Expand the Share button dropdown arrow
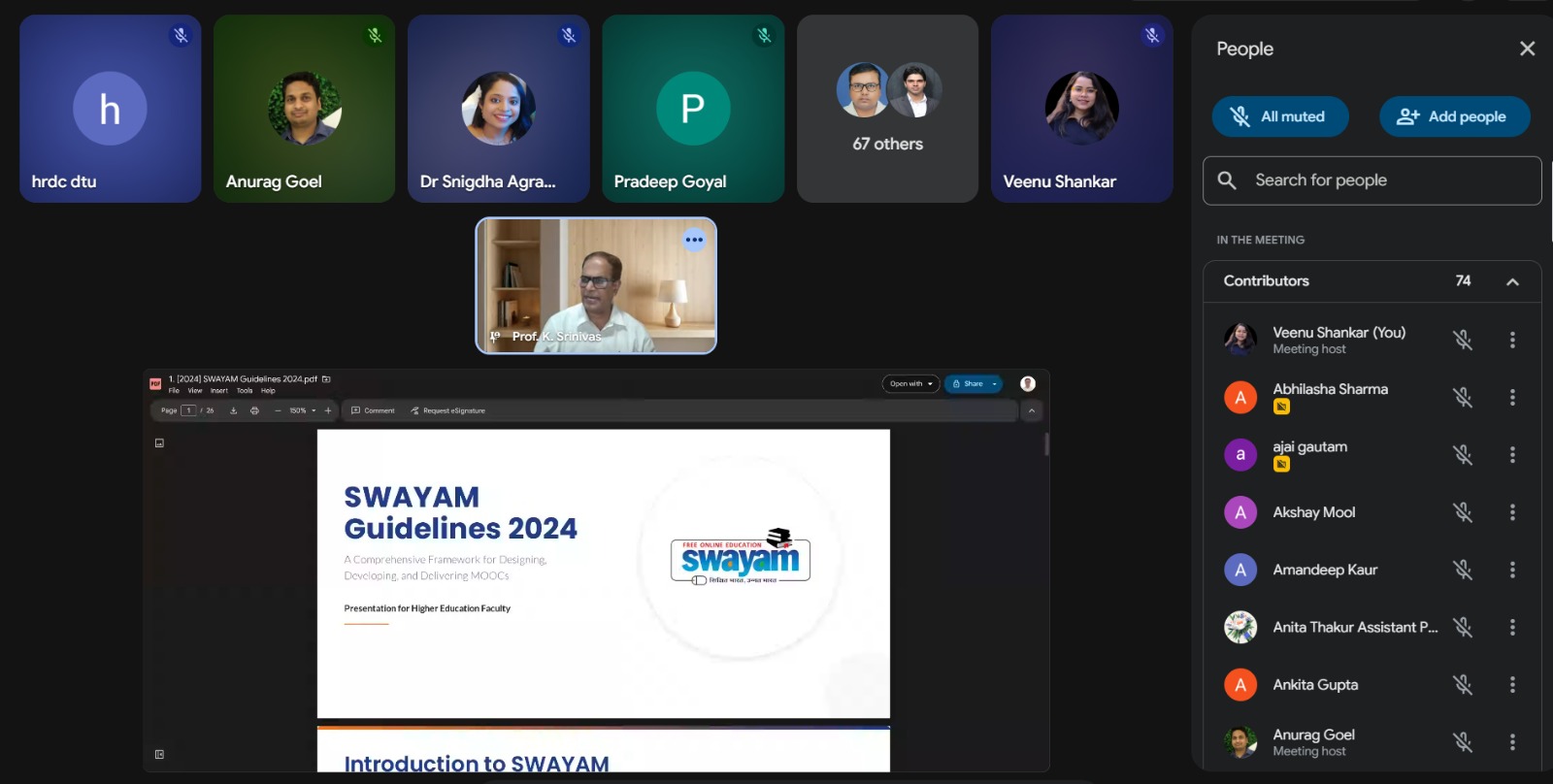The height and width of the screenshot is (784, 1553). pos(995,384)
